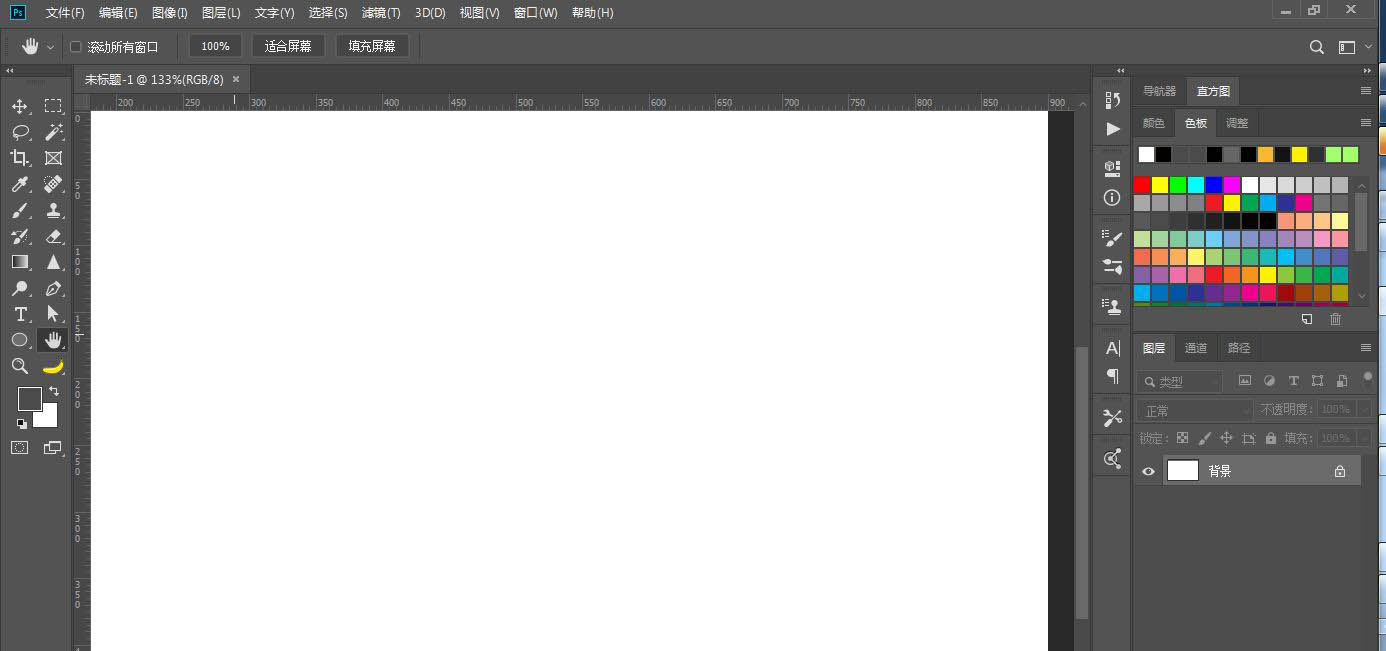
Task: Click the 填充屏幕 button
Action: (x=372, y=46)
